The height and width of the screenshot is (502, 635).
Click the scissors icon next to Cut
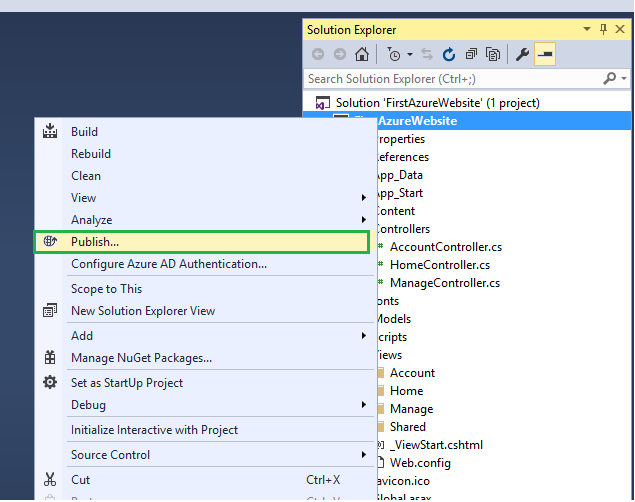coord(49,480)
